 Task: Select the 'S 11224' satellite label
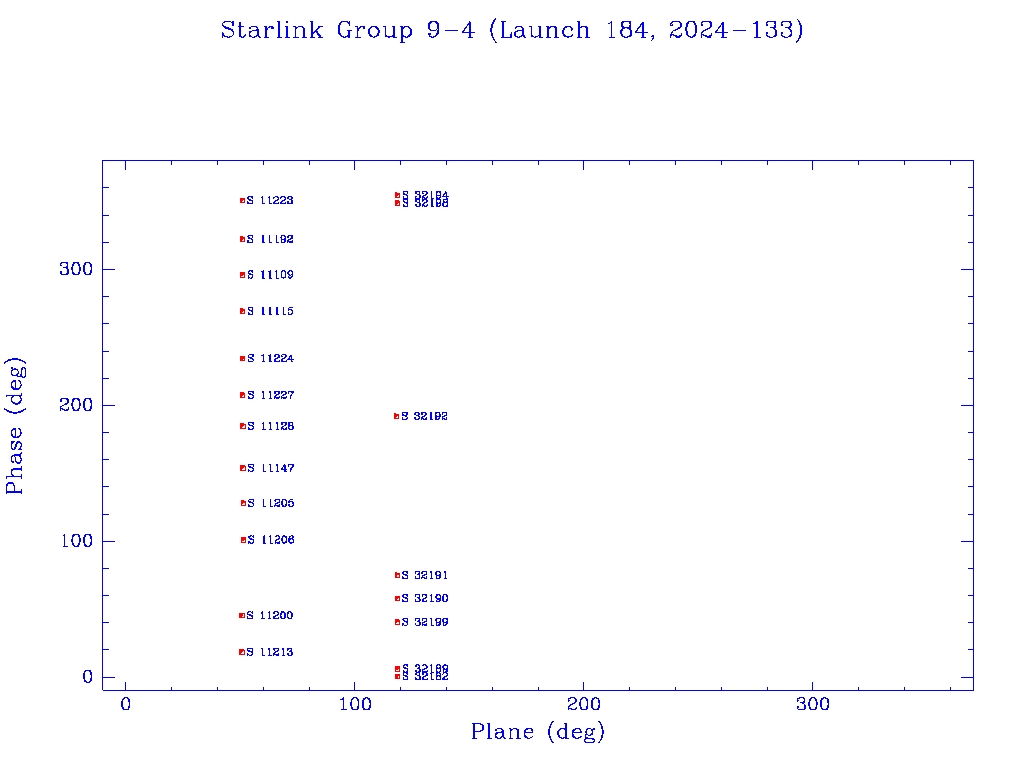point(270,359)
